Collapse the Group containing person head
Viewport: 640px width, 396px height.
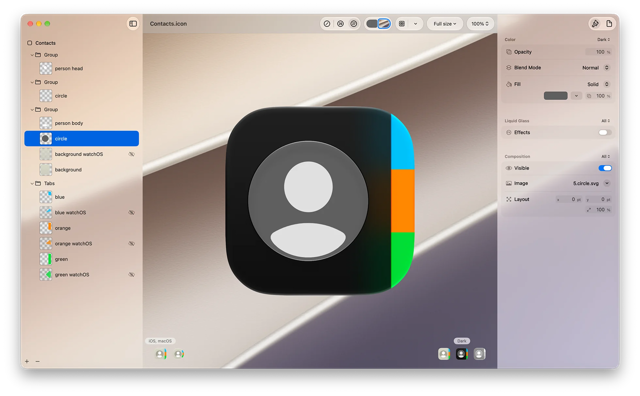click(x=32, y=55)
